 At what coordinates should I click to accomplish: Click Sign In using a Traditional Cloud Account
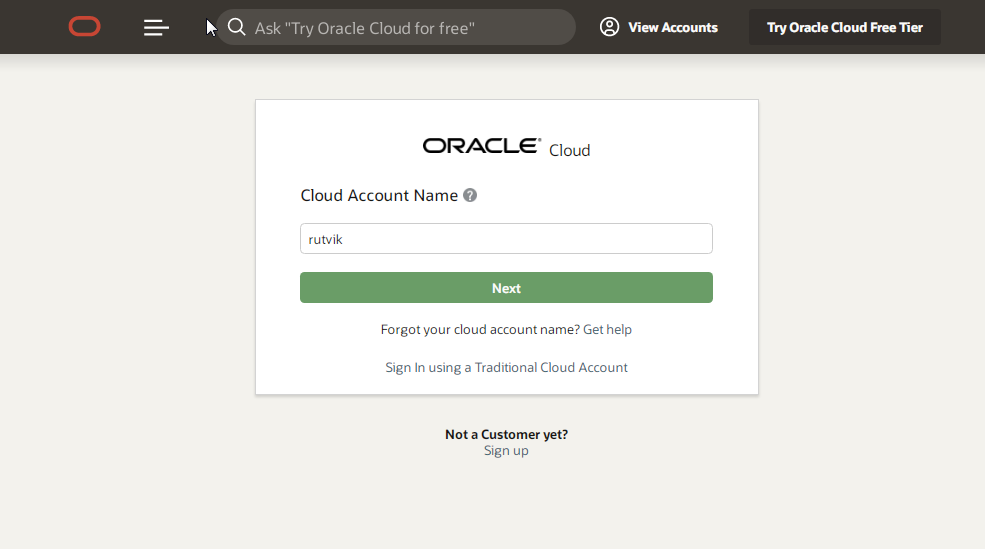tap(506, 367)
